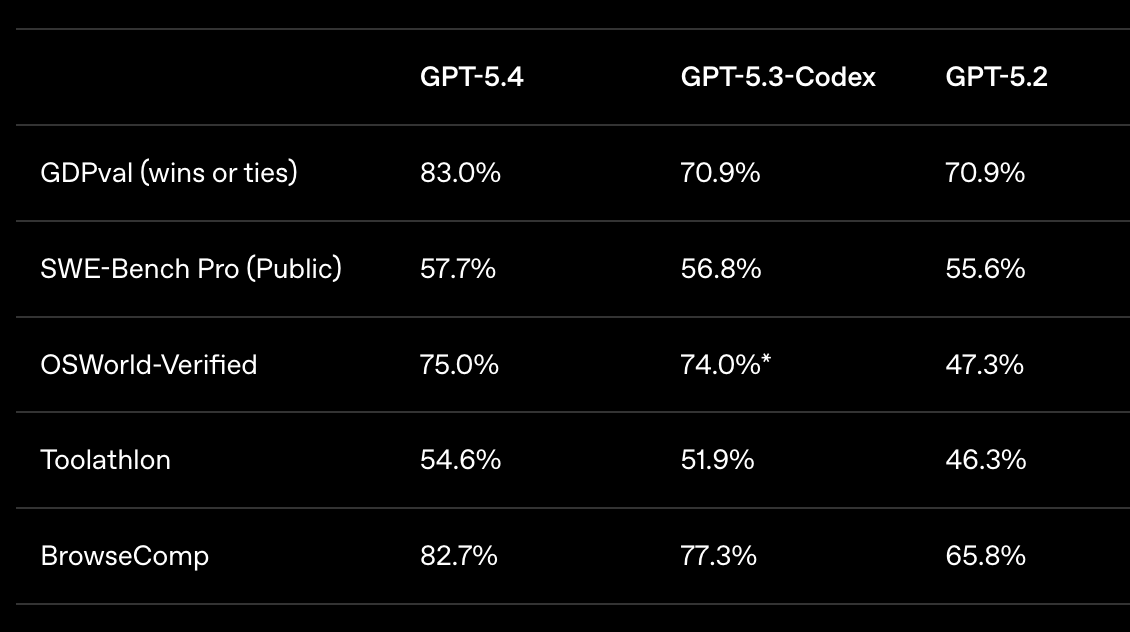1130x632 pixels.
Task: Select the SWE-Bench Pro (Public) label
Action: pyautogui.click(x=191, y=269)
